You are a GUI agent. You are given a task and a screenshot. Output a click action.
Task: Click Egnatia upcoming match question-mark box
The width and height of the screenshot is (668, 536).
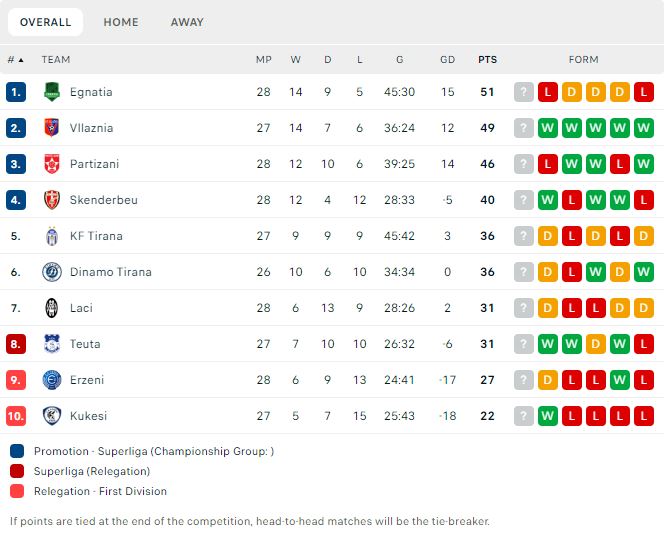pyautogui.click(x=524, y=92)
